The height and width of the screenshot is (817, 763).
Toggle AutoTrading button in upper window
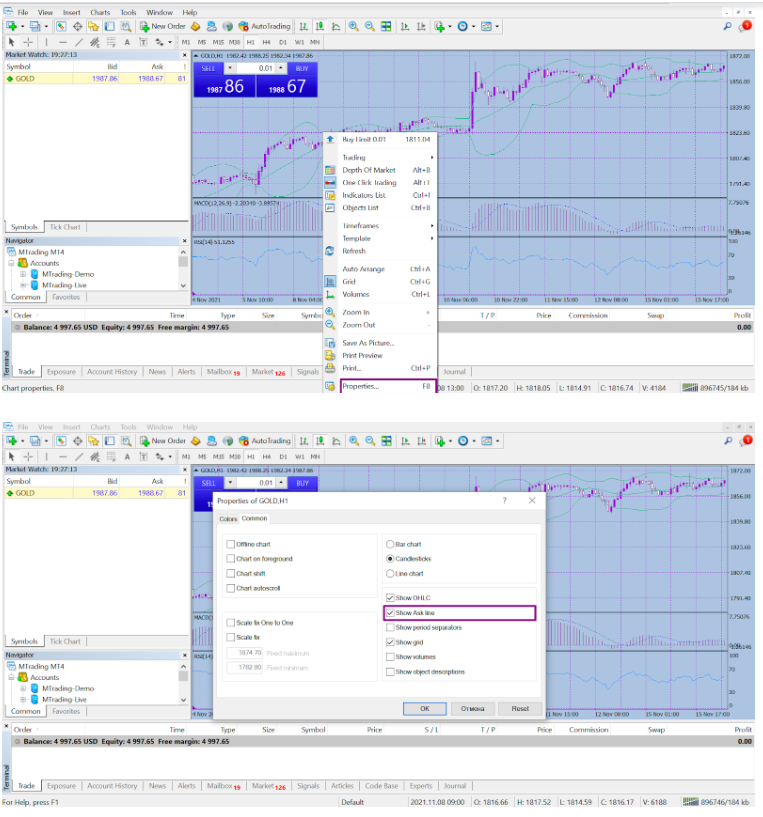264,26
